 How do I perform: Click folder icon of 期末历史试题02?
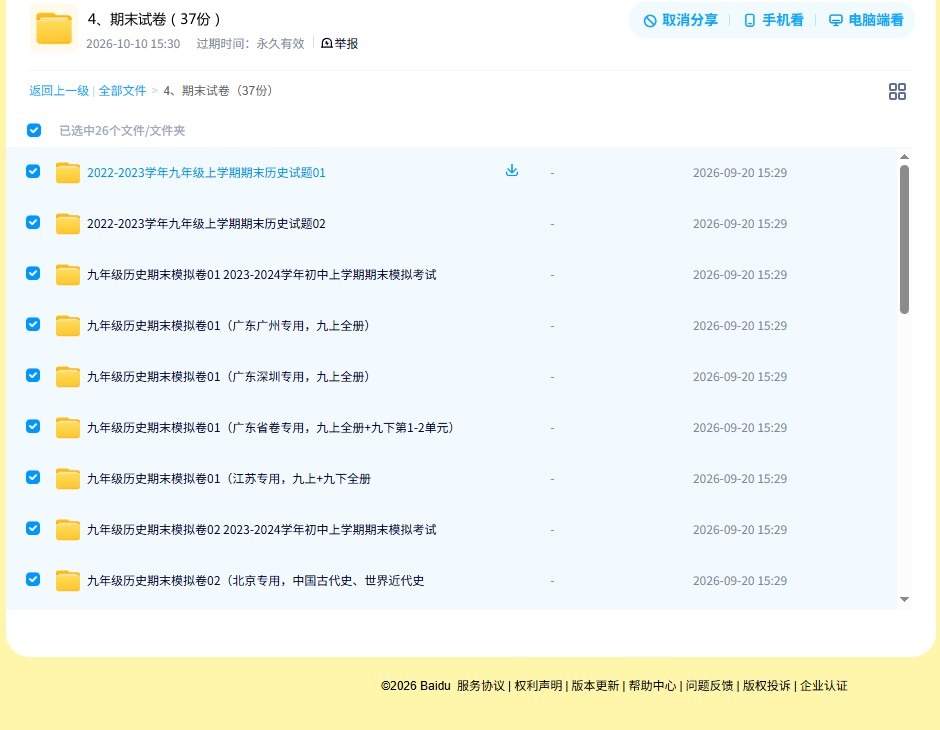tap(68, 224)
